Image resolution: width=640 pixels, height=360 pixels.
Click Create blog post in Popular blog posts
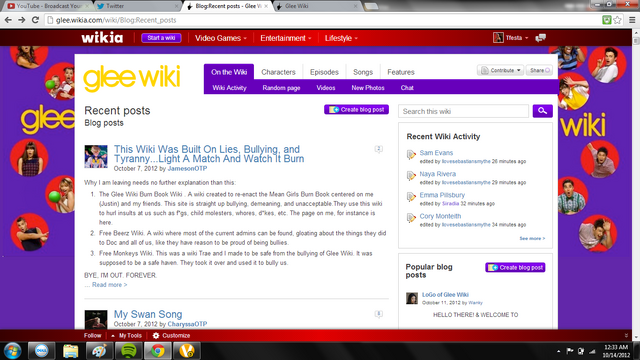(515, 267)
